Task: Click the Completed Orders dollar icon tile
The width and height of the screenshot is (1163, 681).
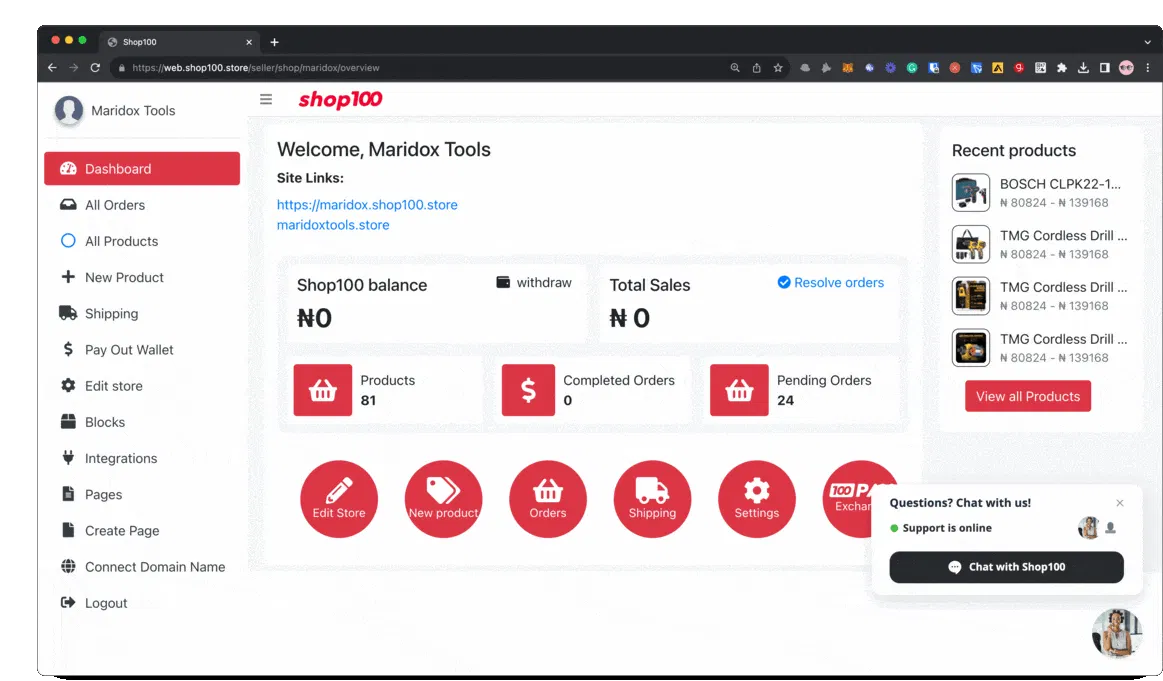Action: [x=528, y=390]
